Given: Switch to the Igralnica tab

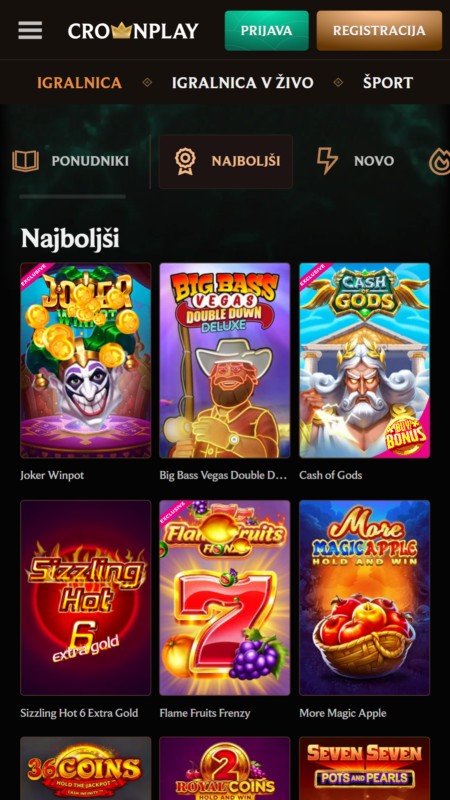Looking at the screenshot, I should pos(80,83).
